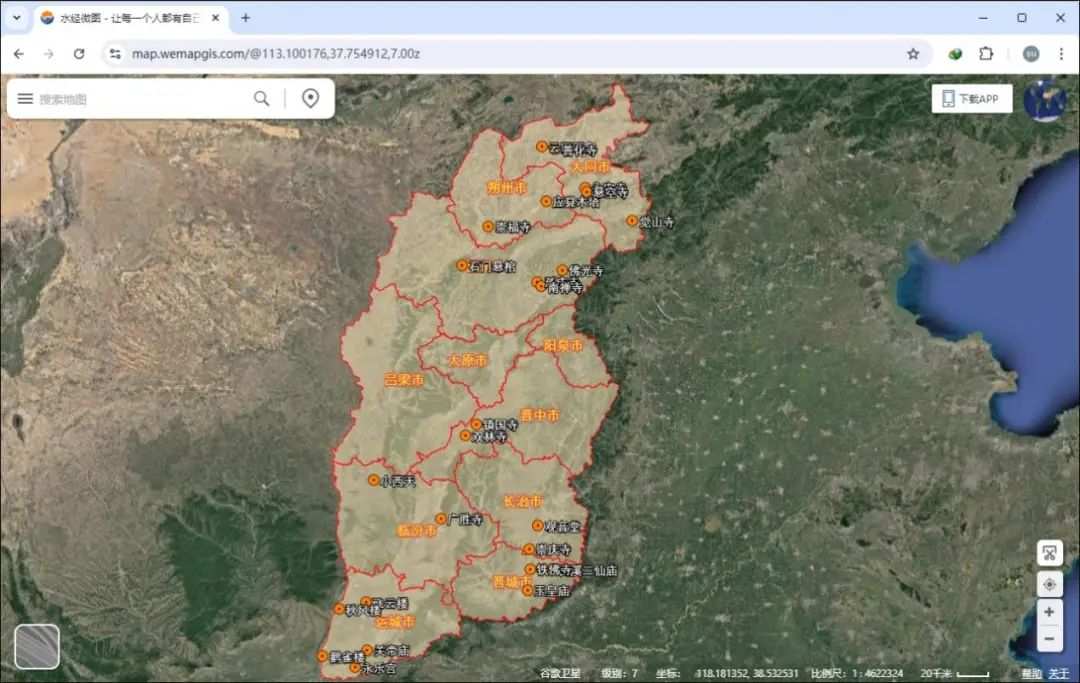Click the 崇庆寺 orange marker

(528, 549)
